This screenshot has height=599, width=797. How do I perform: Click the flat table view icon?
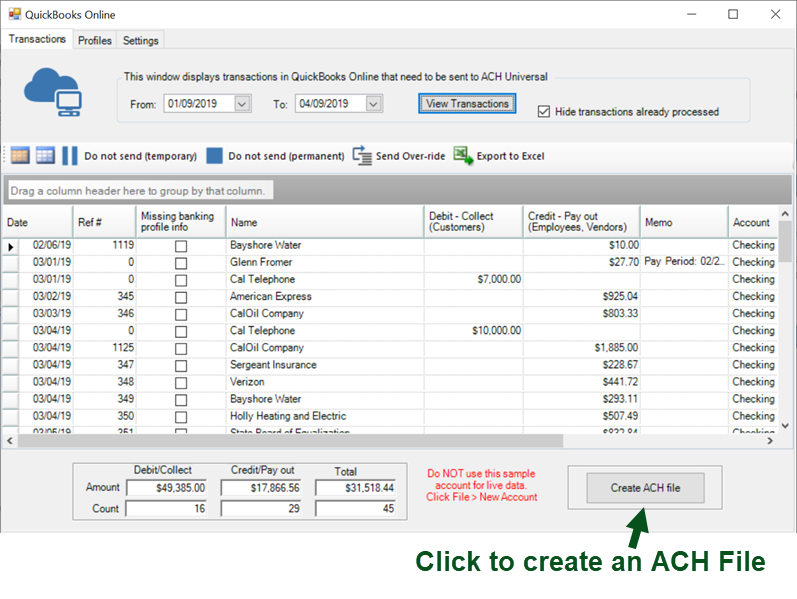point(45,155)
